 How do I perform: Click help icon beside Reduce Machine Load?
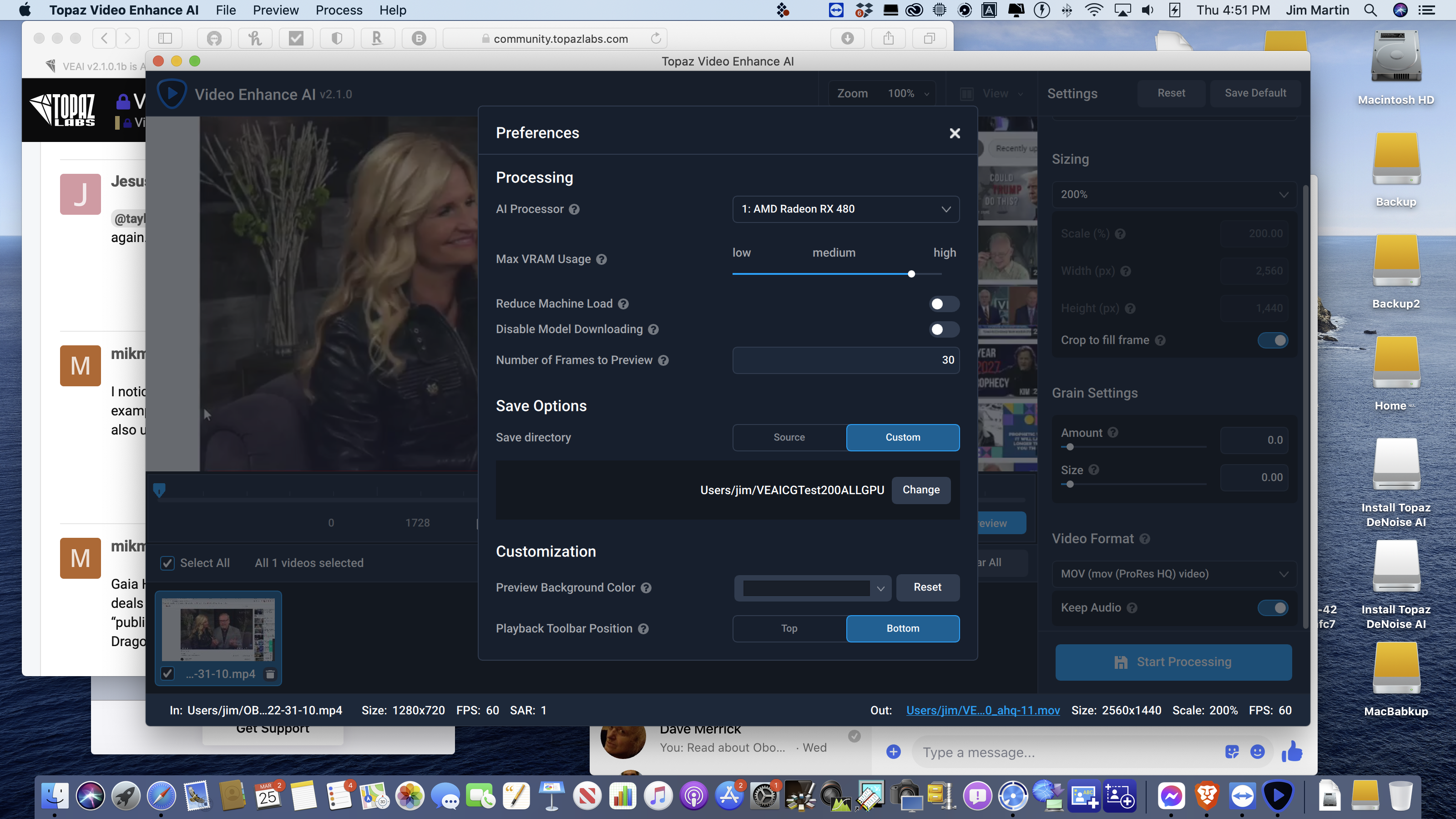pos(623,304)
